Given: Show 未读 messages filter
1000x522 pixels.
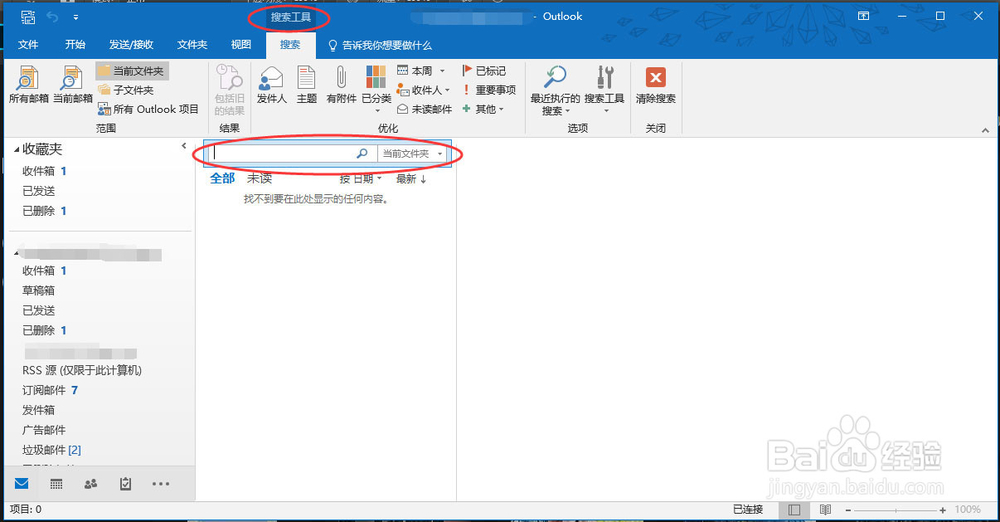Looking at the screenshot, I should coord(260,179).
